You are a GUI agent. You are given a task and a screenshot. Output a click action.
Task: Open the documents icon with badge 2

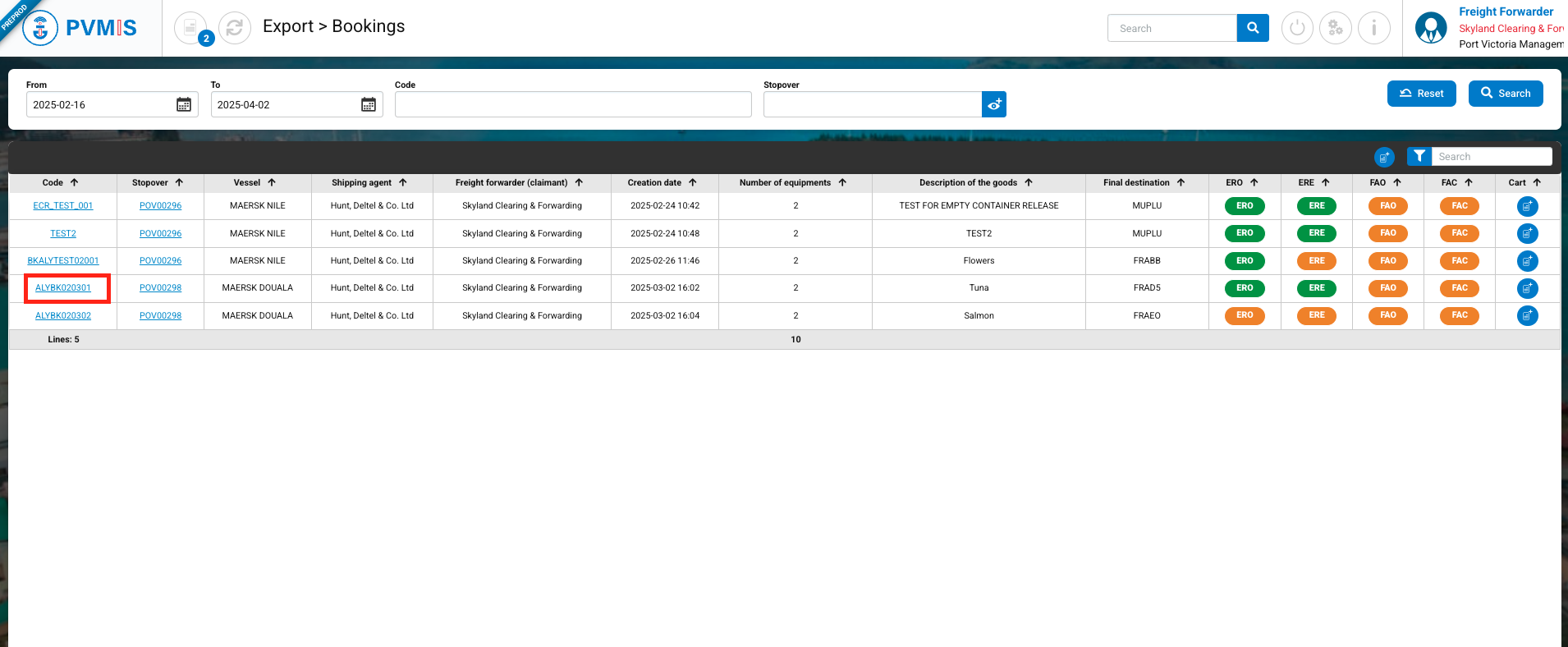[x=190, y=28]
